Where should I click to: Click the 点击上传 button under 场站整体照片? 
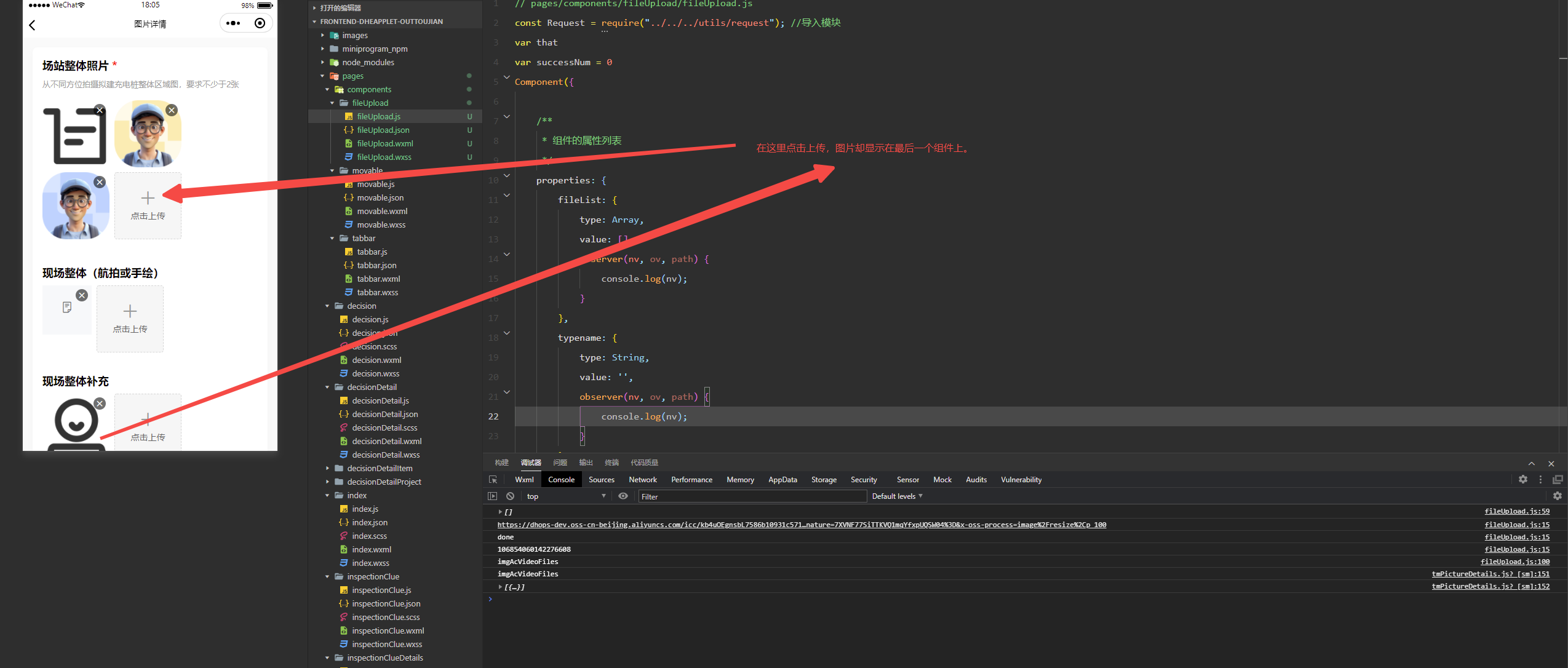pyautogui.click(x=148, y=205)
